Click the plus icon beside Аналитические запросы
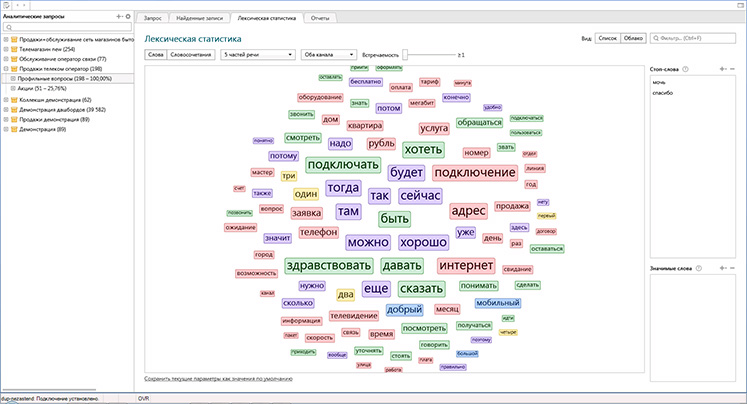Screen dimensions: 747x404 tap(119, 17)
